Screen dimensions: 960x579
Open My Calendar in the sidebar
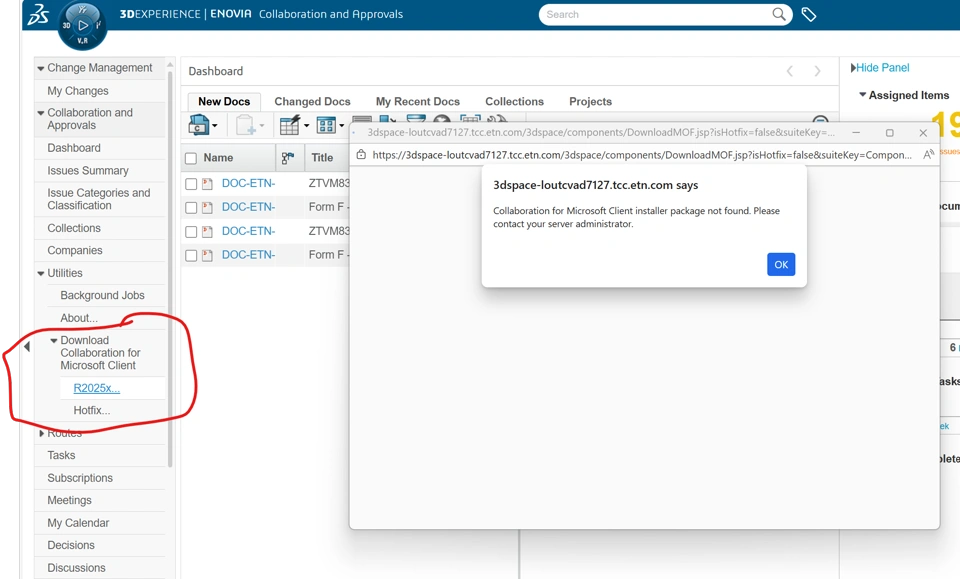point(78,523)
